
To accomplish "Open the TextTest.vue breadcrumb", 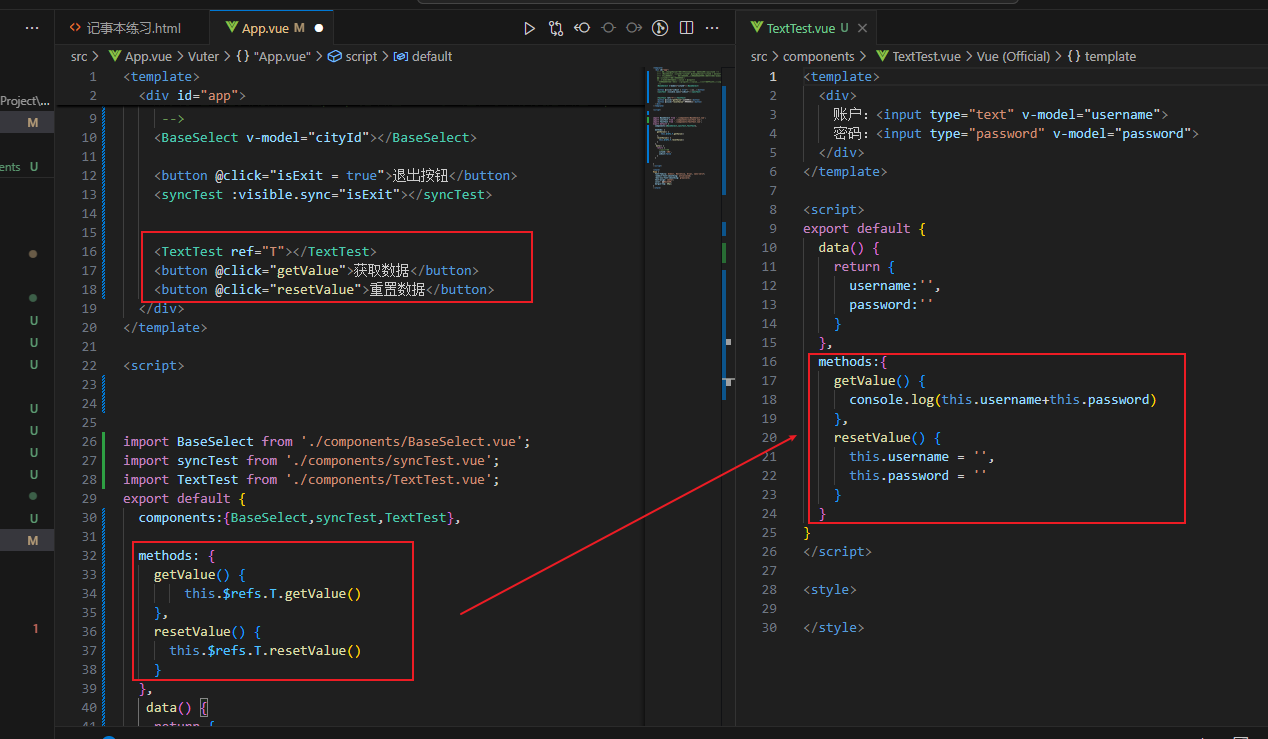I will (918, 56).
